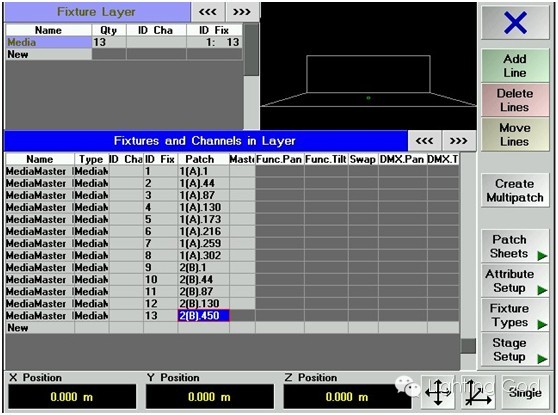Click Create Multipatch button
This screenshot has height=415, width=558.
pyautogui.click(x=515, y=190)
